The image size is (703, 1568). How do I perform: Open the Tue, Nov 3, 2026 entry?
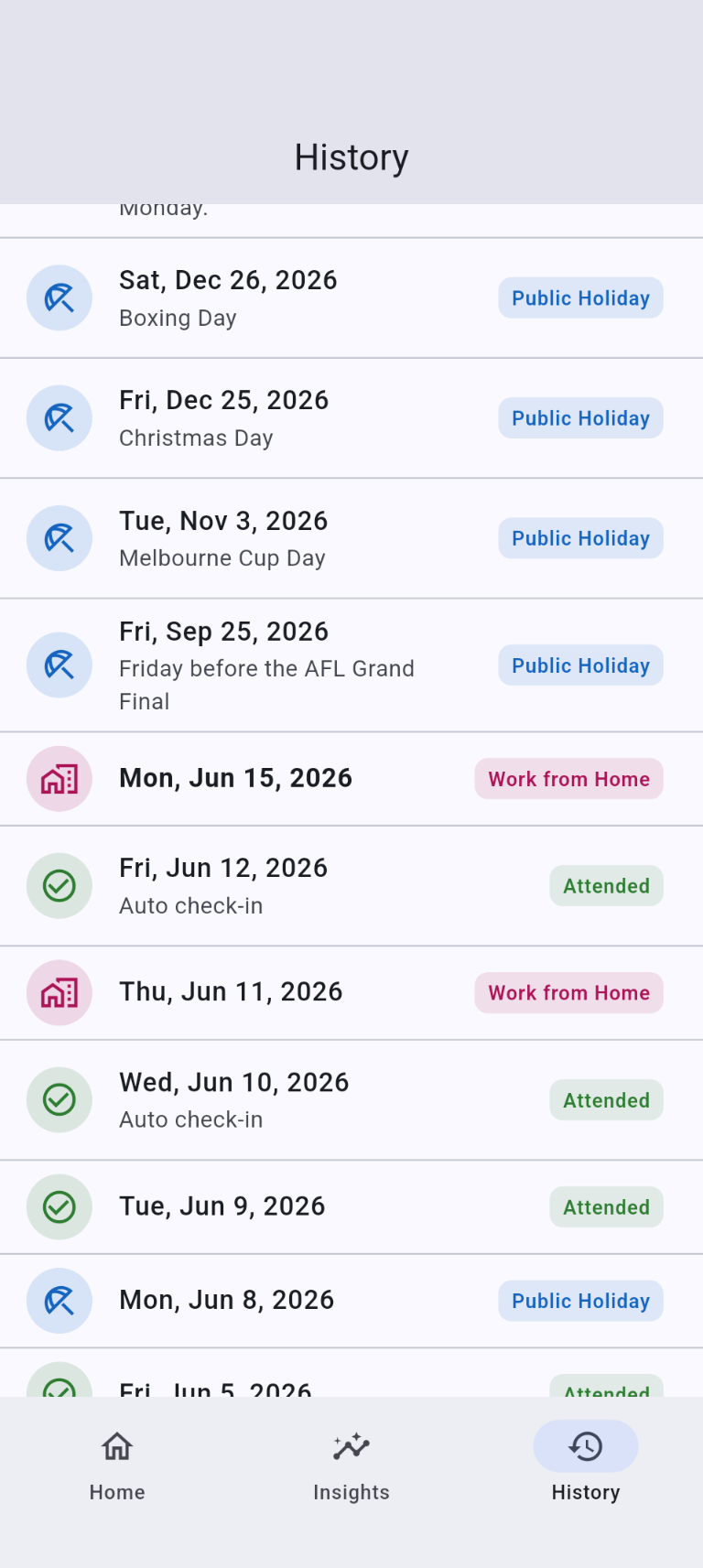[351, 538]
